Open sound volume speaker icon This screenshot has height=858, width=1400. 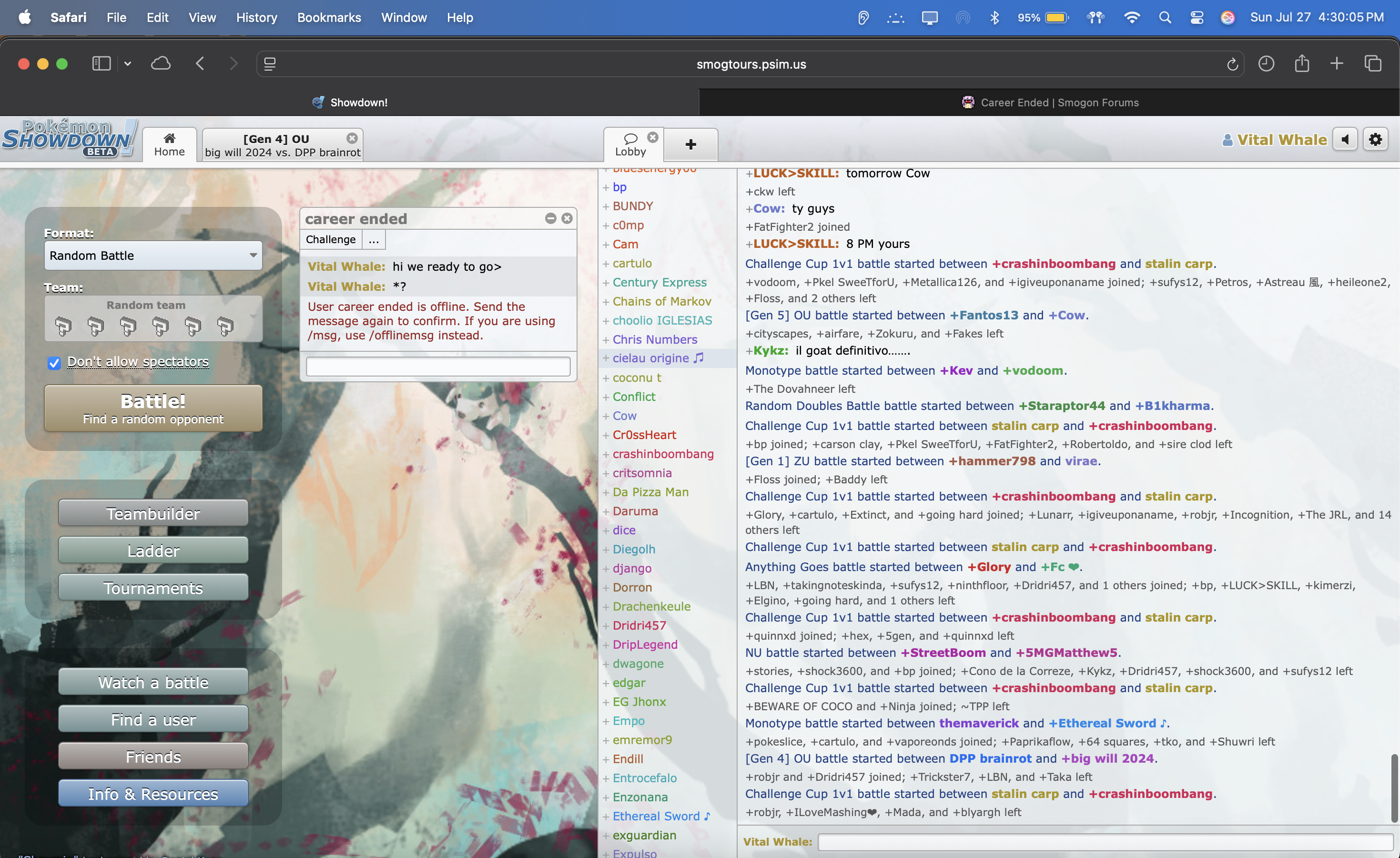click(1346, 139)
